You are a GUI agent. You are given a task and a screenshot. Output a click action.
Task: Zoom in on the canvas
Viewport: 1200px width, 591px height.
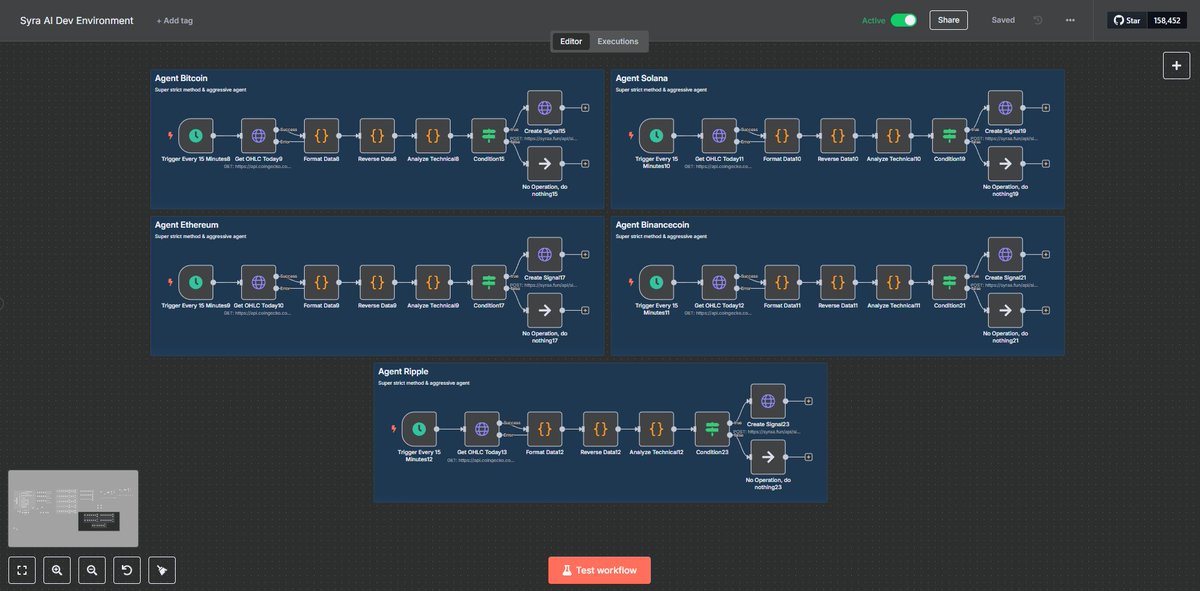(57, 570)
